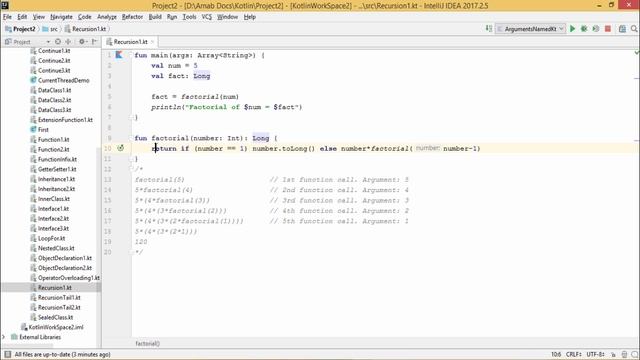The height and width of the screenshot is (360, 640).
Task: Fold the block comment at line 12
Action: 131,169
